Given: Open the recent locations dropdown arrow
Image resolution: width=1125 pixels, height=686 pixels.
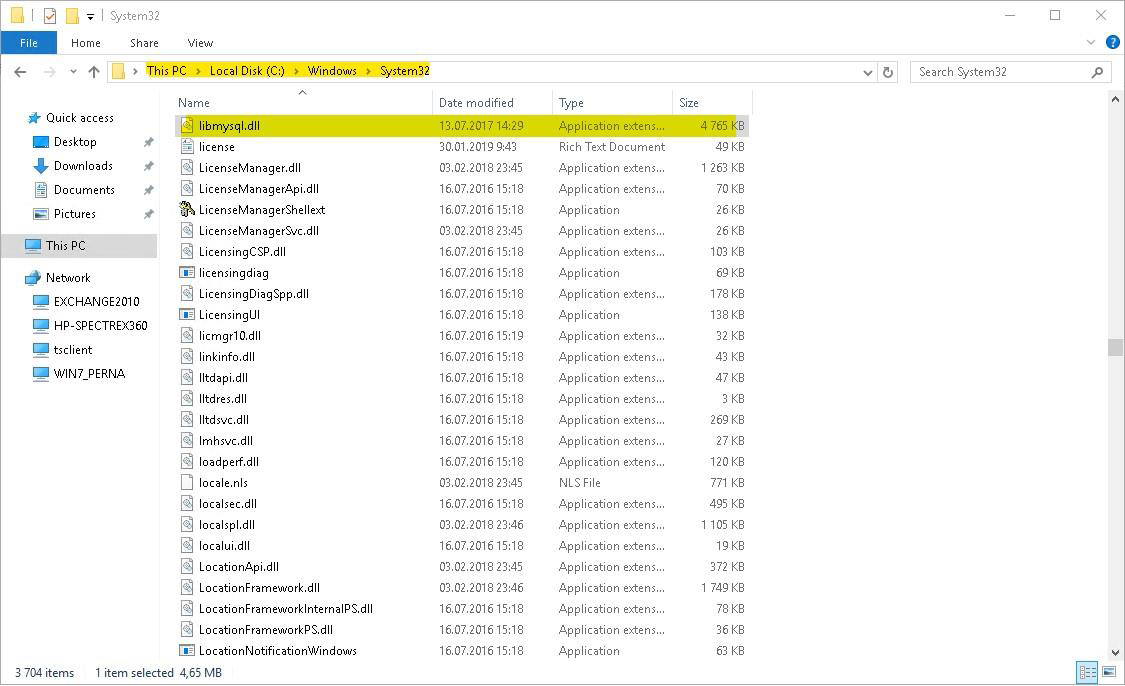Looking at the screenshot, I should pyautogui.click(x=73, y=72).
